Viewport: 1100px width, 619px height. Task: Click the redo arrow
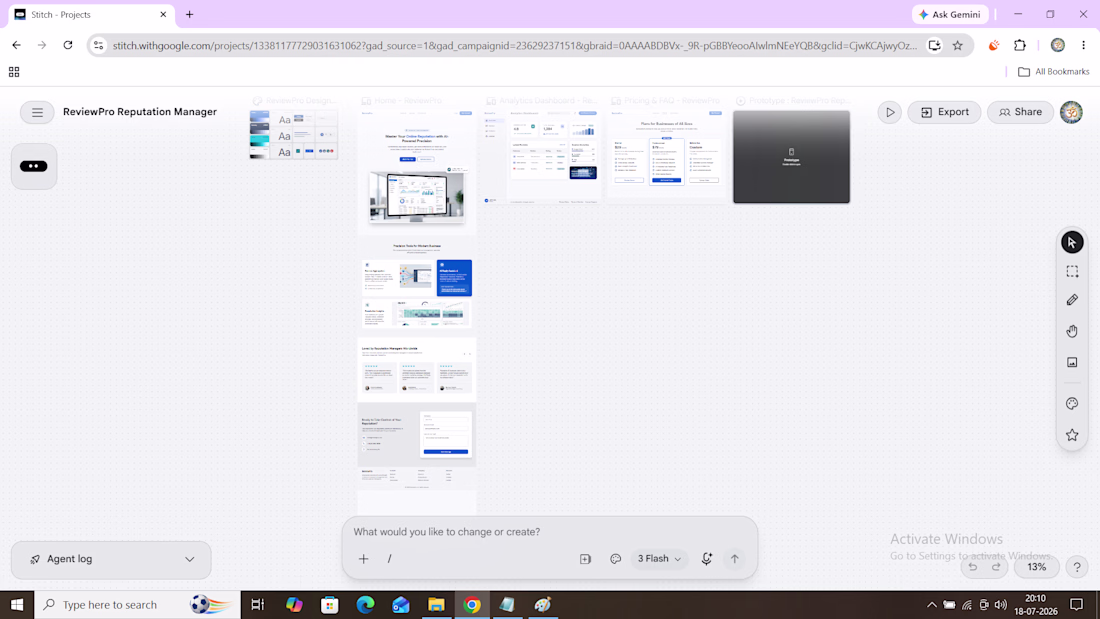click(996, 567)
